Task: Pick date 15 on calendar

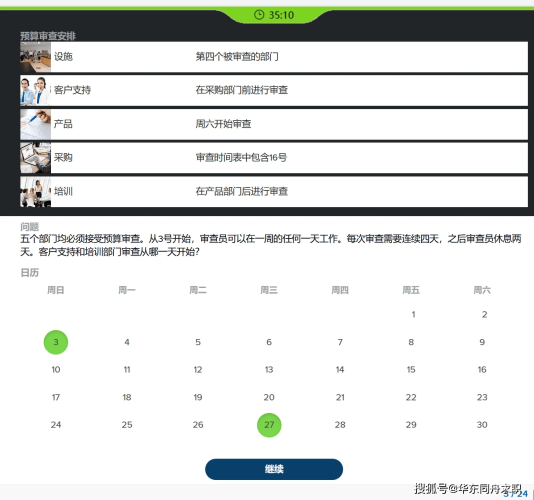Action: pyautogui.click(x=411, y=370)
